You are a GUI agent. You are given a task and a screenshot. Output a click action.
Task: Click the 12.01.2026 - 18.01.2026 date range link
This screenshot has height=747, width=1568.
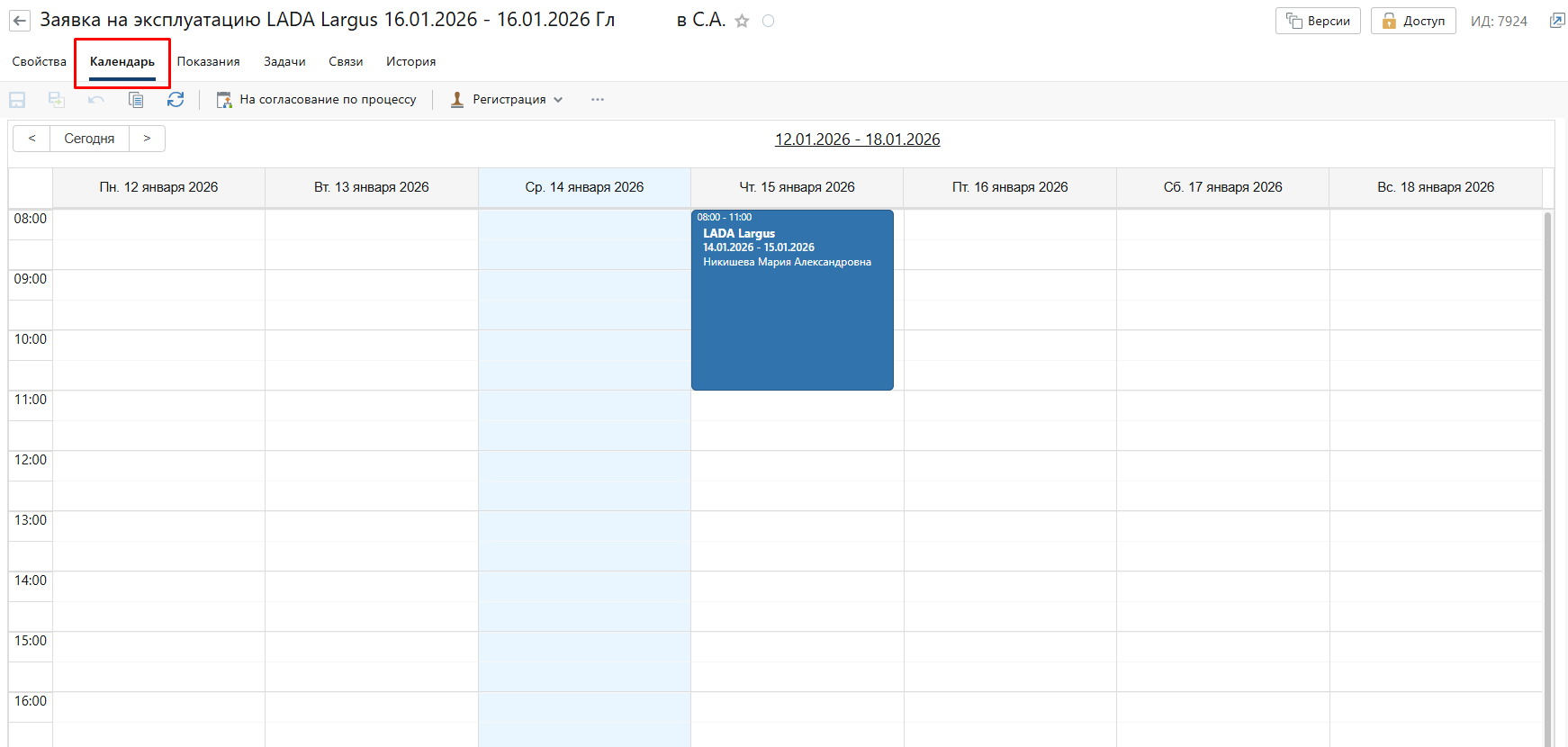pyautogui.click(x=857, y=139)
